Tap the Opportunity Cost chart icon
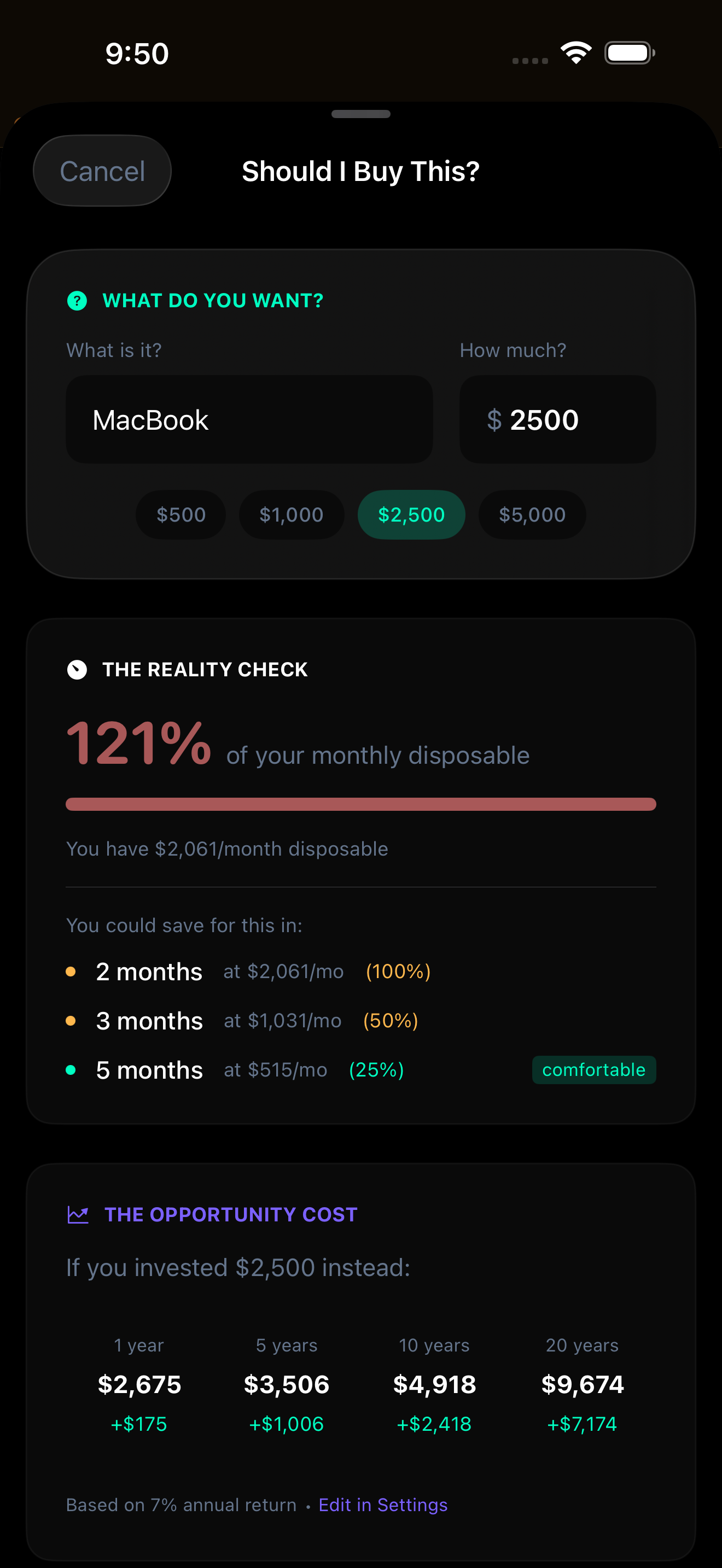 point(78,1215)
